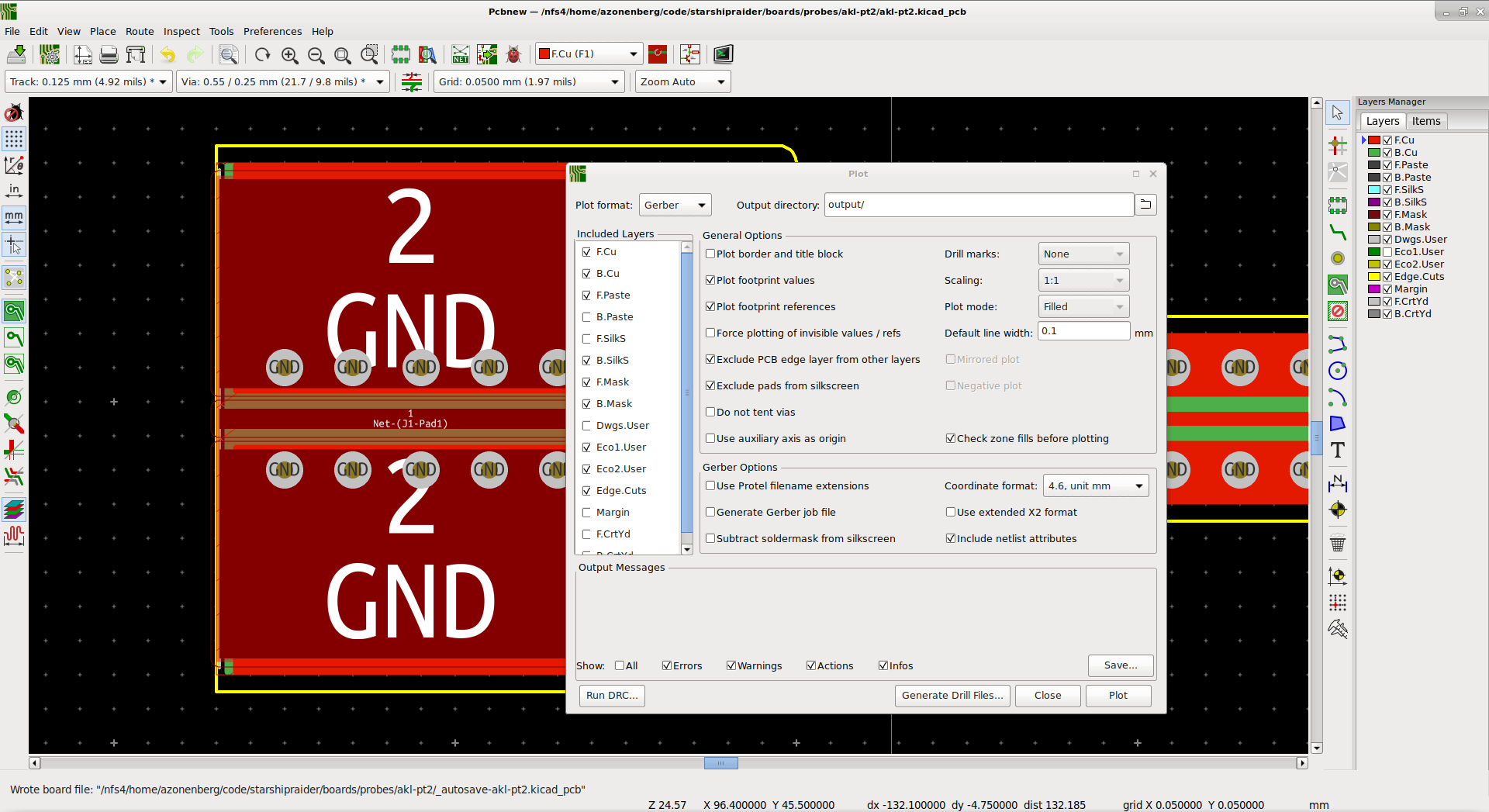Open the Route menu
1489x812 pixels.
tap(140, 31)
